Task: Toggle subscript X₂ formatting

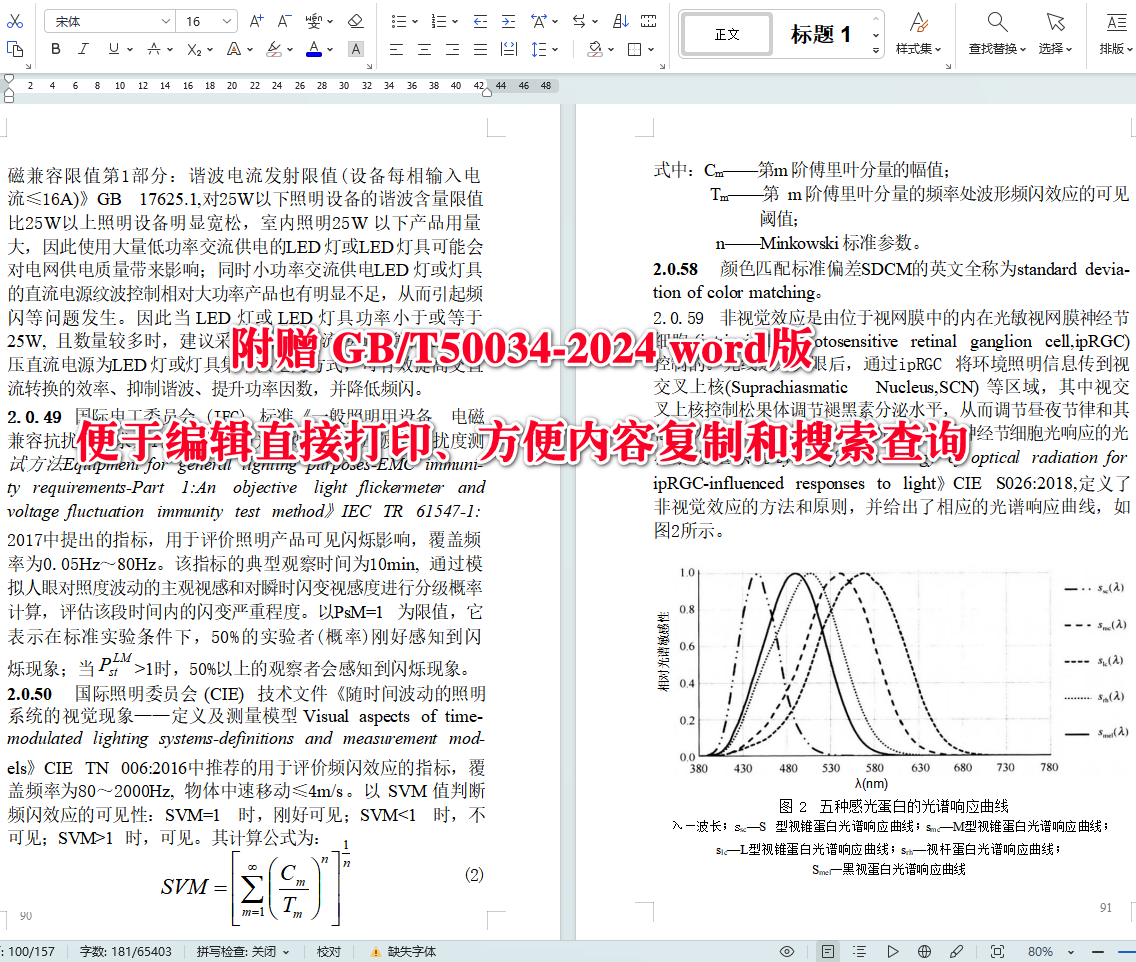Action: (194, 49)
